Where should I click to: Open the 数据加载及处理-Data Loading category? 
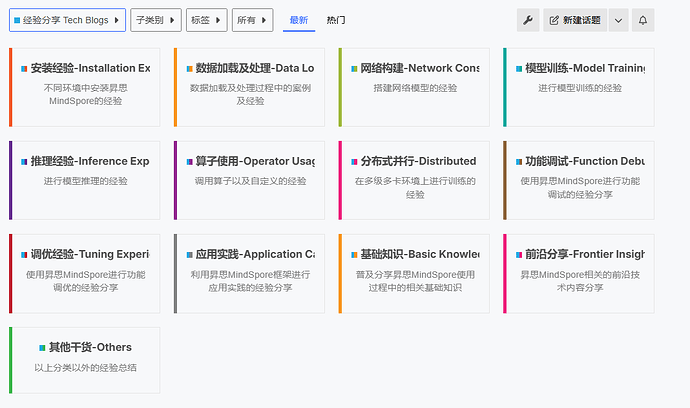[x=254, y=68]
